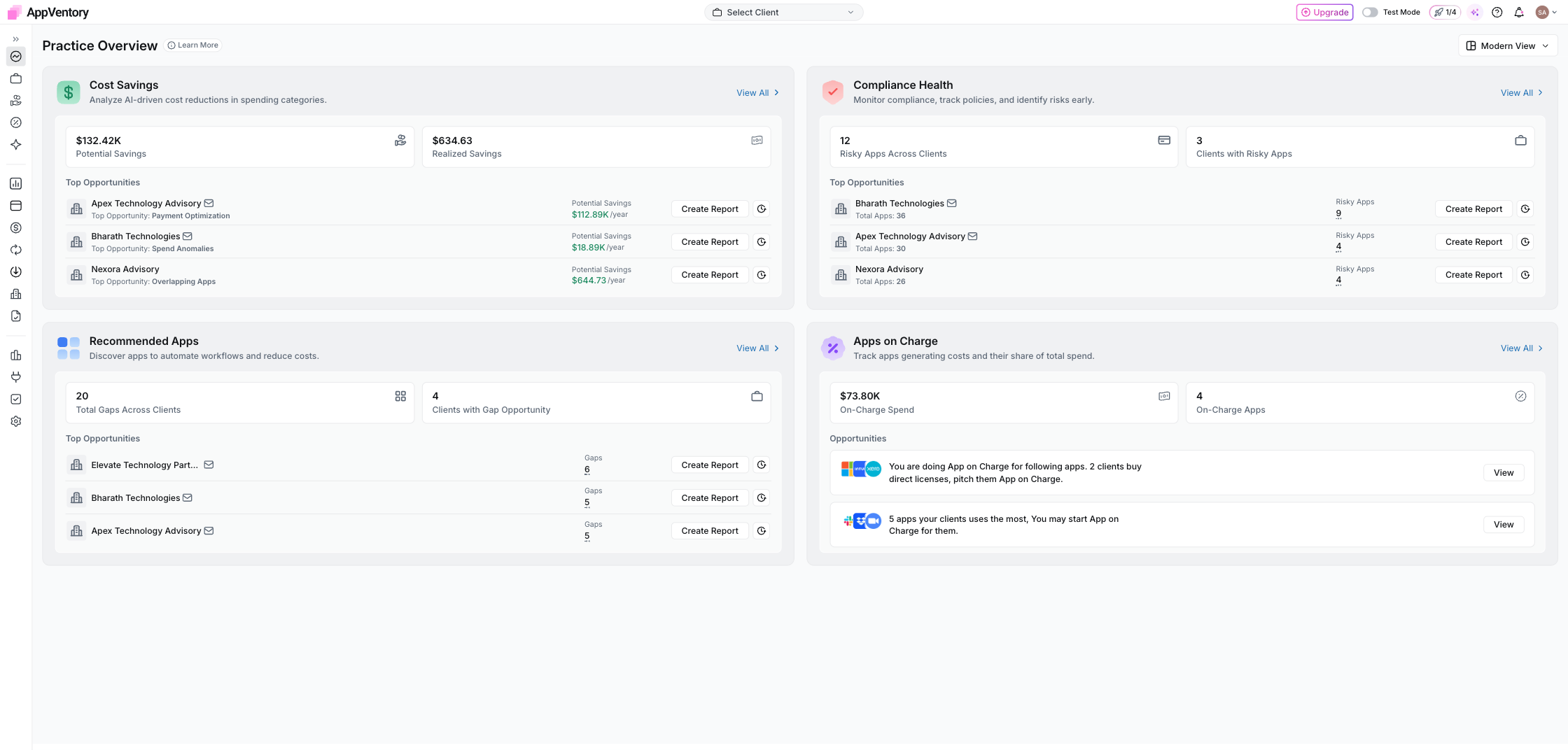Create Report for Nexora Advisory cost savings
1568x750 pixels.
point(710,274)
